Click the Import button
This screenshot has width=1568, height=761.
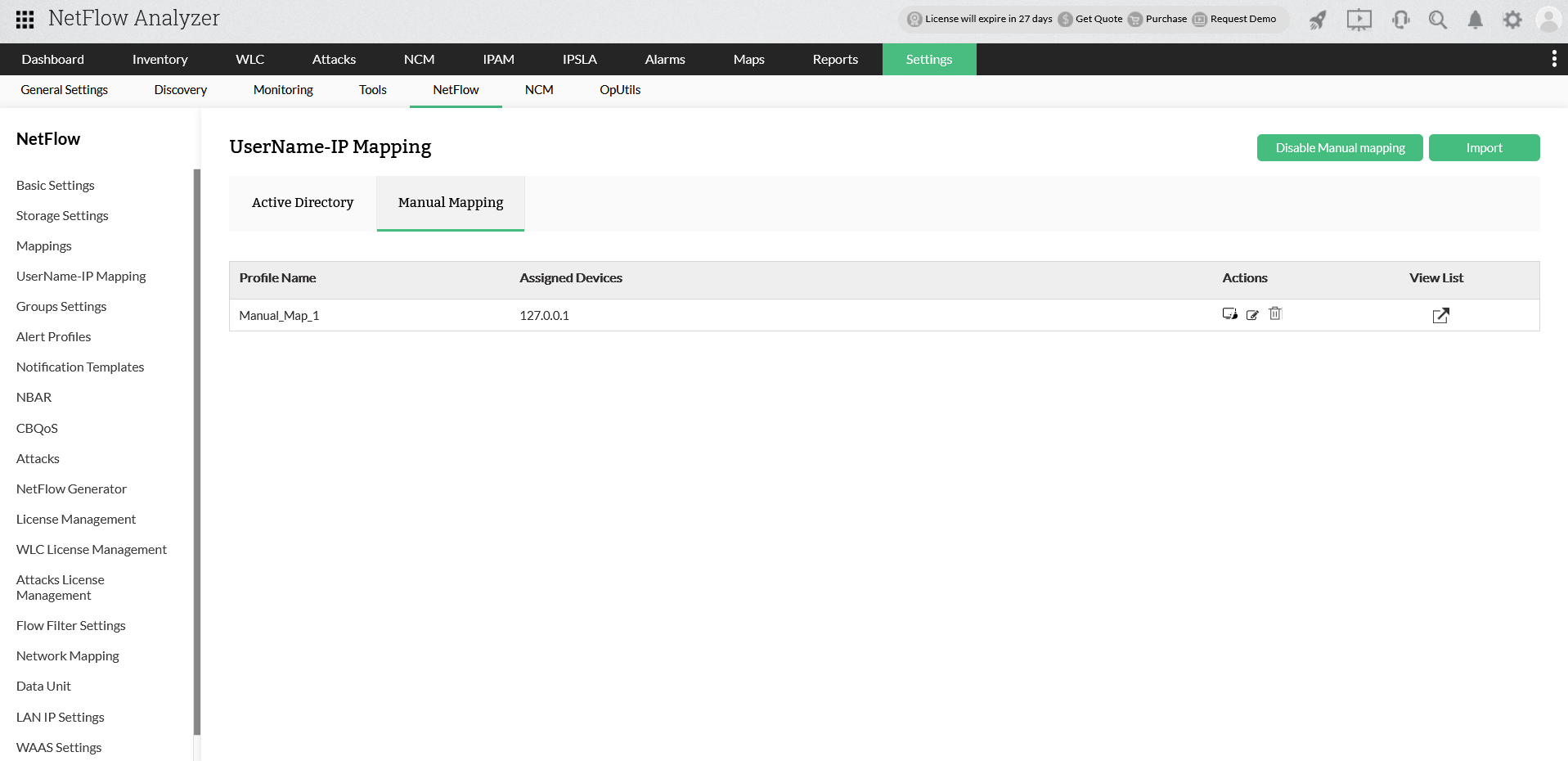1485,148
